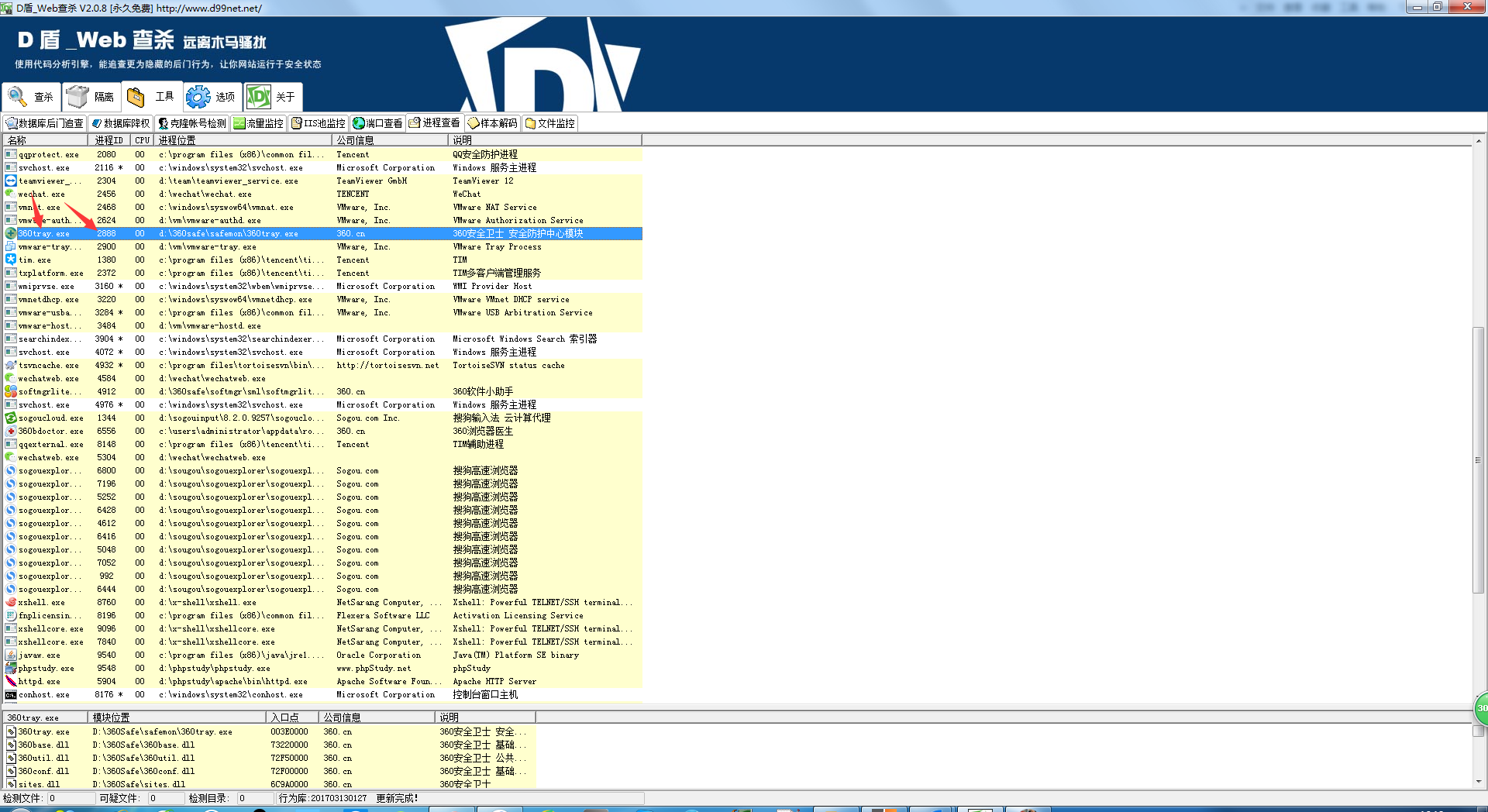Sort modules by 模块位置 column
The height and width of the screenshot is (812, 1488).
click(177, 717)
